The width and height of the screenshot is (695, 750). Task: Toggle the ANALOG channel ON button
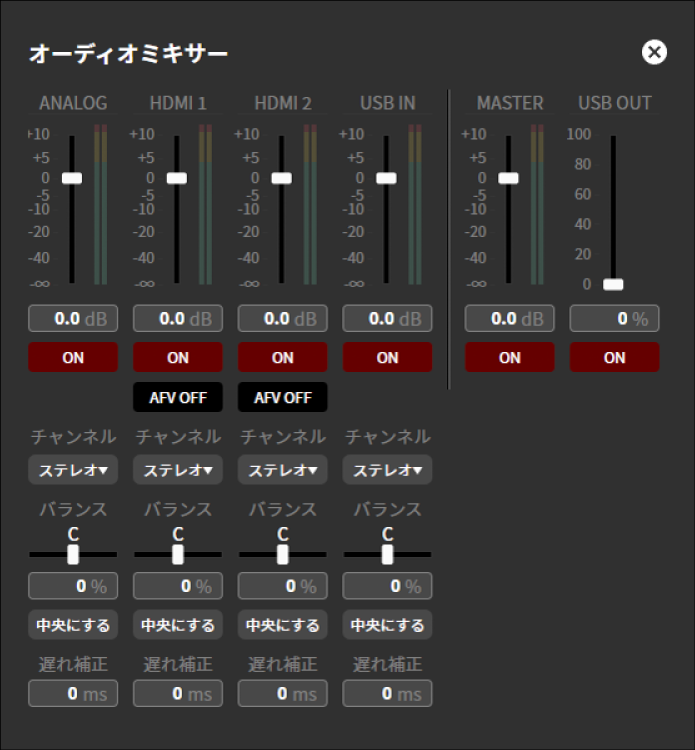73,357
